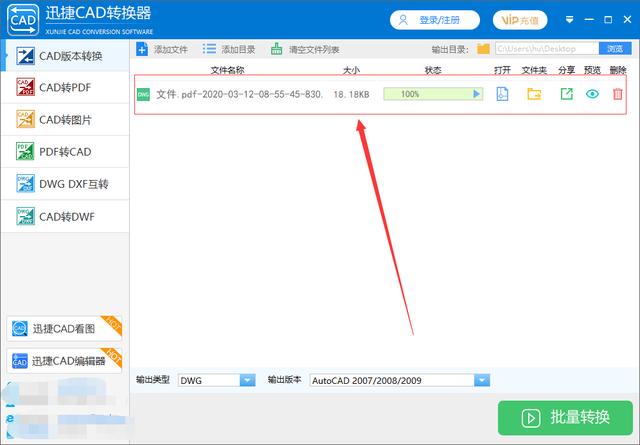The width and height of the screenshot is (640, 445).
Task: Click the yellow output folder icon
Action: click(x=483, y=49)
